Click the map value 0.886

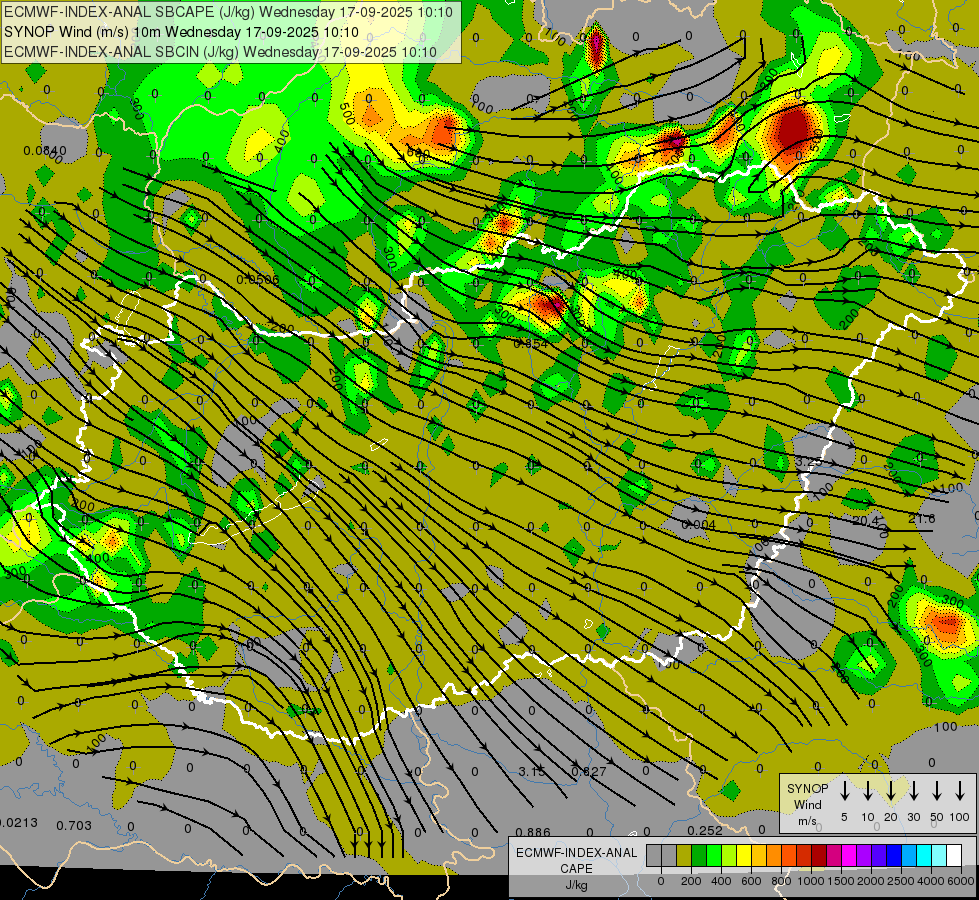(x=534, y=832)
